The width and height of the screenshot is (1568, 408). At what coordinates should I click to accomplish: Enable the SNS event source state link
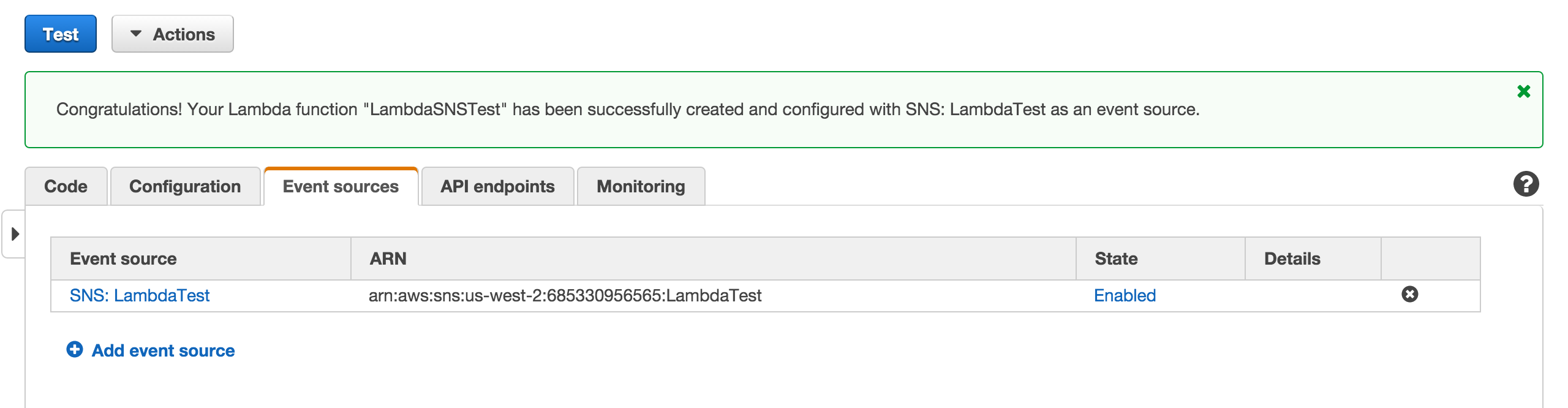click(1125, 295)
